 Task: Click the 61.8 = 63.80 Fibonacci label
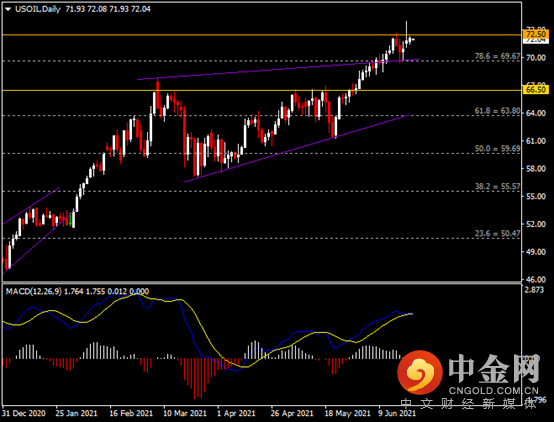pos(497,111)
